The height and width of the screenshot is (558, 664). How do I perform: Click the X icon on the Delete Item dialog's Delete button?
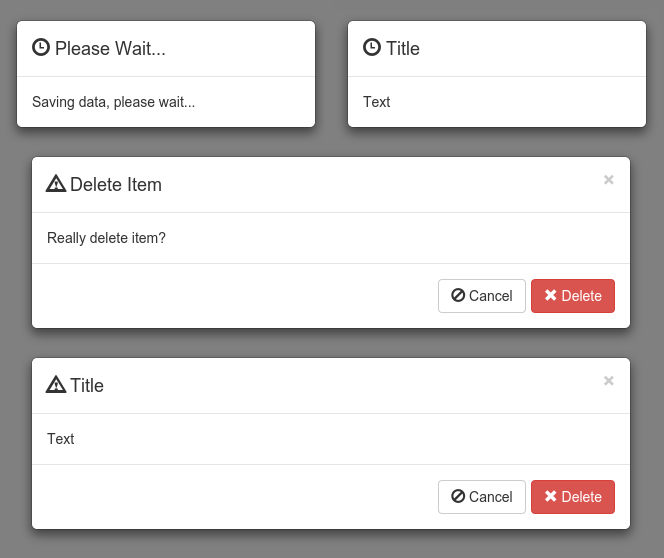[x=550, y=295]
